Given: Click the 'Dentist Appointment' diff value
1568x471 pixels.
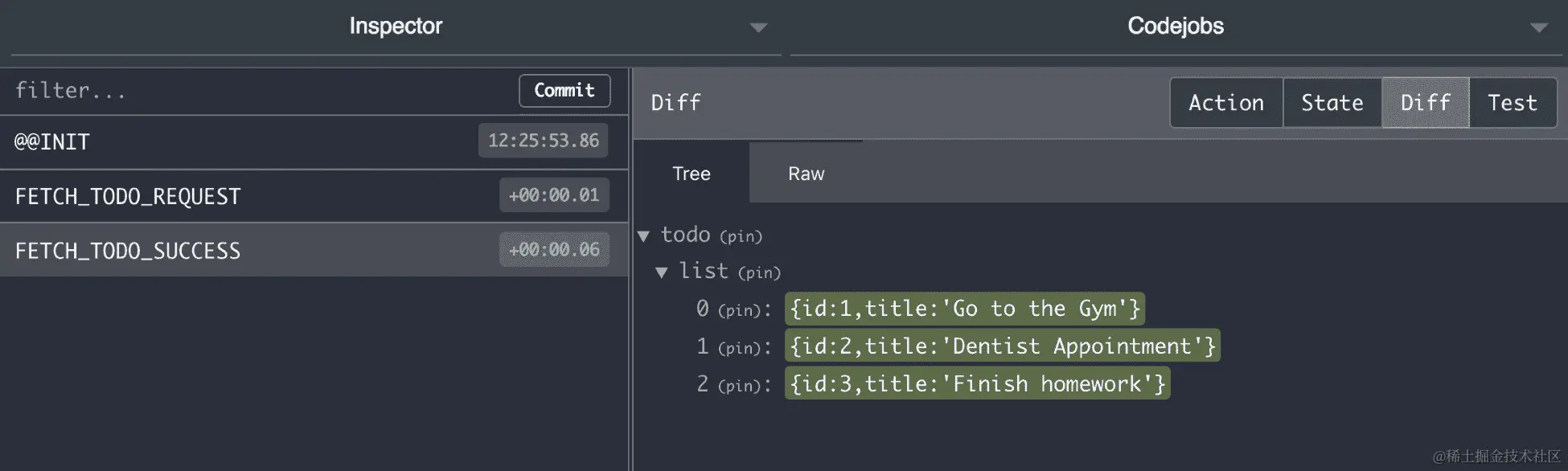Looking at the screenshot, I should (1003, 346).
